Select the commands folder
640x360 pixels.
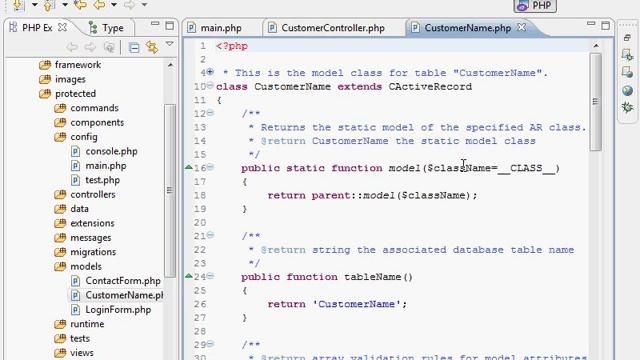point(94,108)
